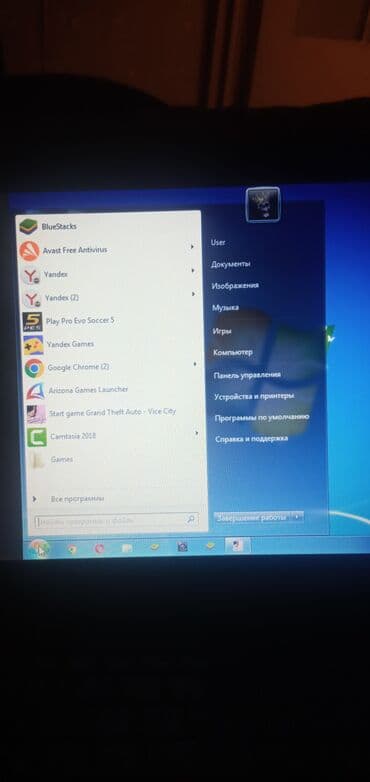370x782 pixels.
Task: Open Chrome from the taskbar
Action: click(x=72, y=549)
